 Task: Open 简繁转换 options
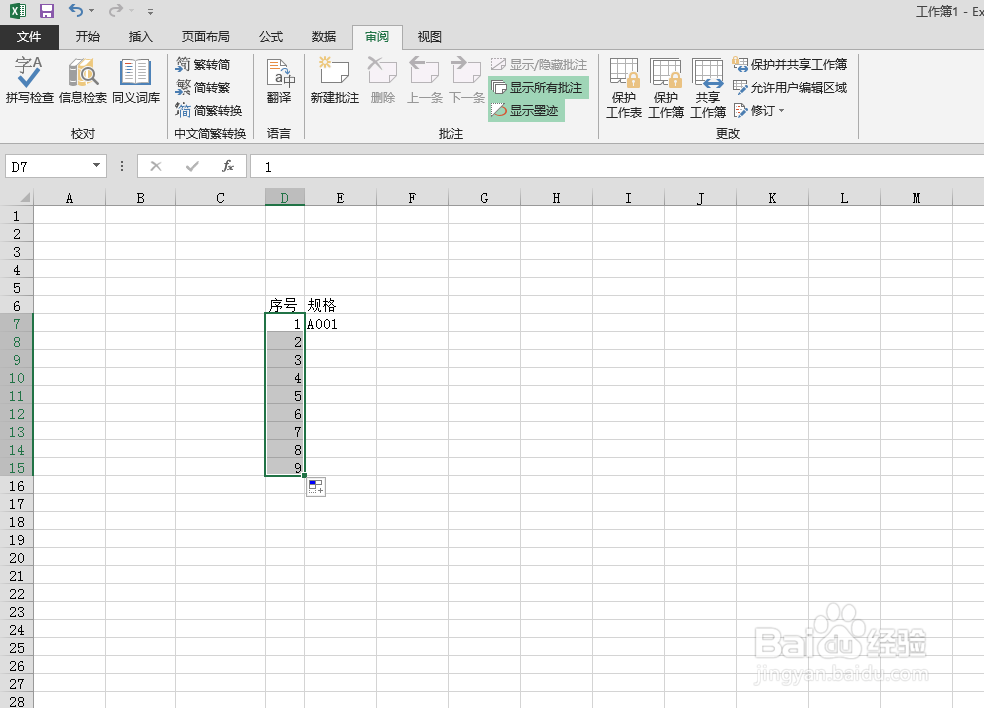pyautogui.click(x=208, y=110)
